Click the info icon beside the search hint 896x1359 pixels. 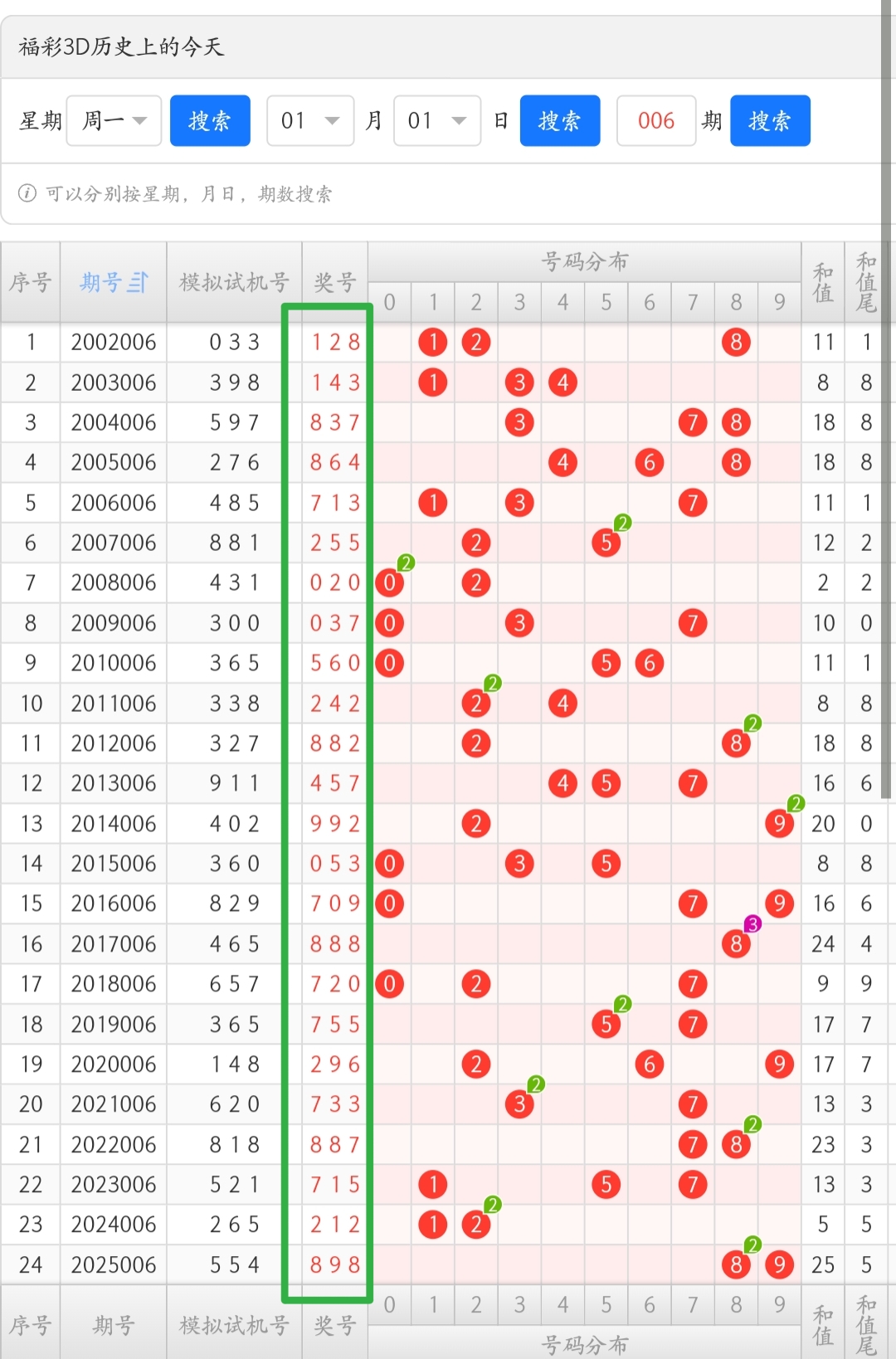pos(27,193)
